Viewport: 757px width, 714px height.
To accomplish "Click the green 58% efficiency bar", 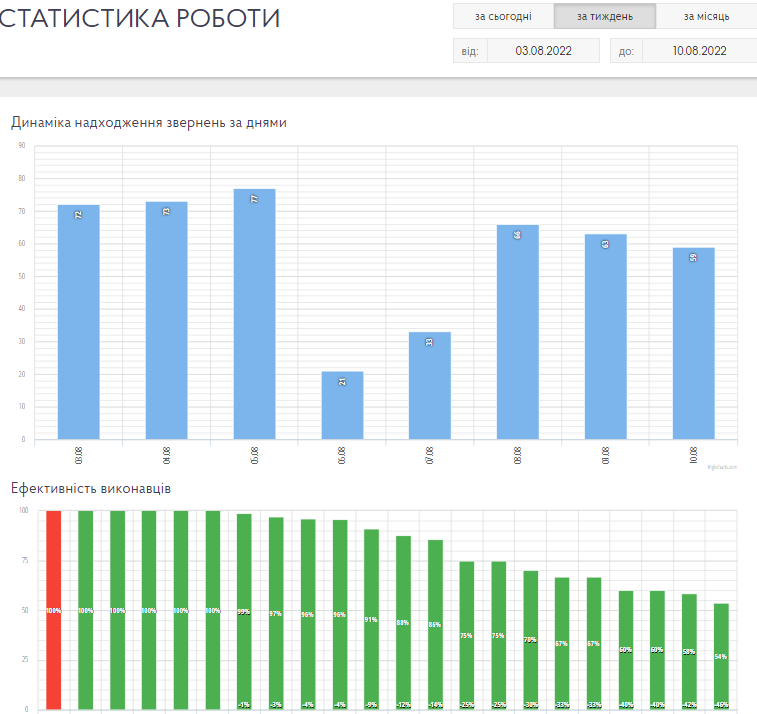I will point(689,652).
